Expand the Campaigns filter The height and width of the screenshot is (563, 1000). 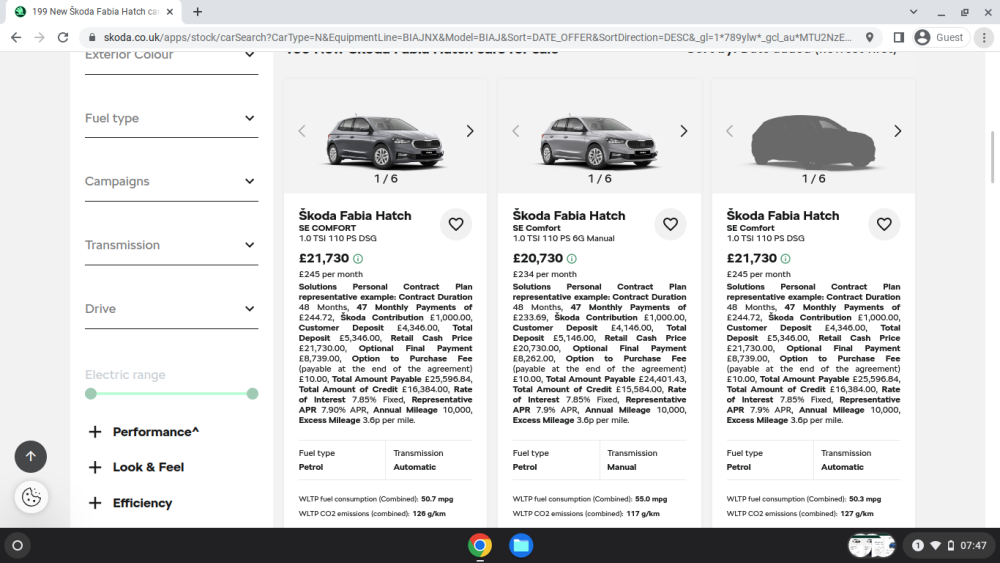[x=172, y=181]
